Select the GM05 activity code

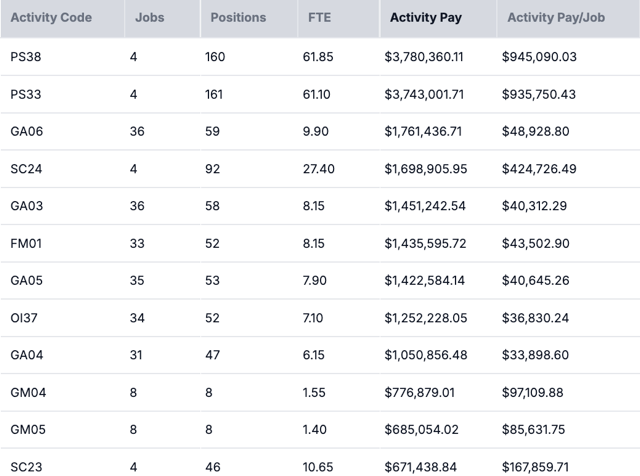28,430
